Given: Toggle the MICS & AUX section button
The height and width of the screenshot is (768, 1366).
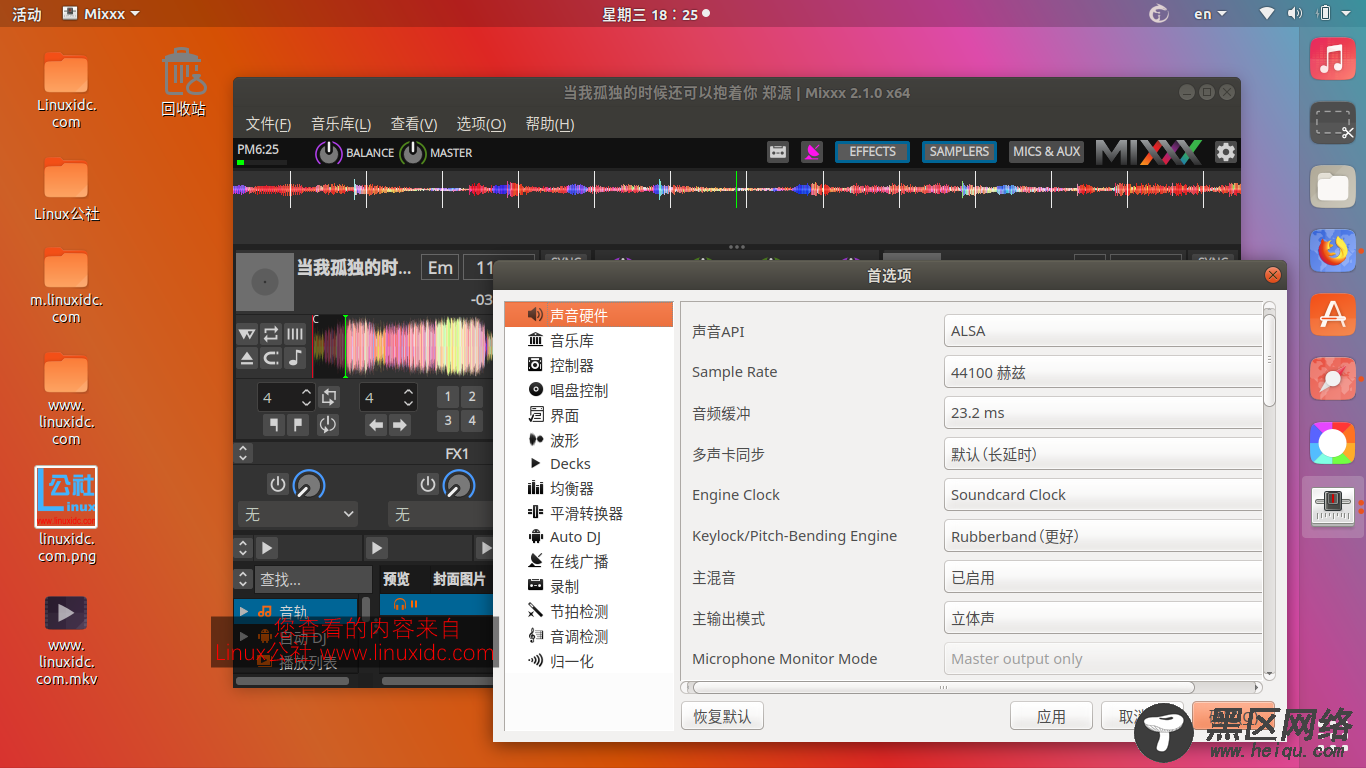Looking at the screenshot, I should pyautogui.click(x=1046, y=152).
